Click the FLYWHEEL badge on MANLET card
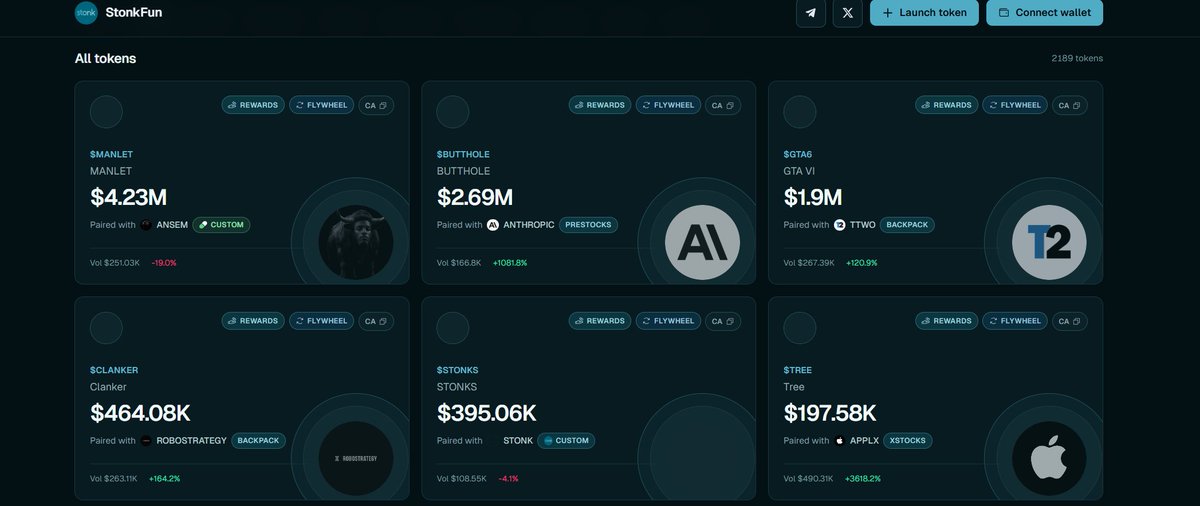 click(x=322, y=105)
